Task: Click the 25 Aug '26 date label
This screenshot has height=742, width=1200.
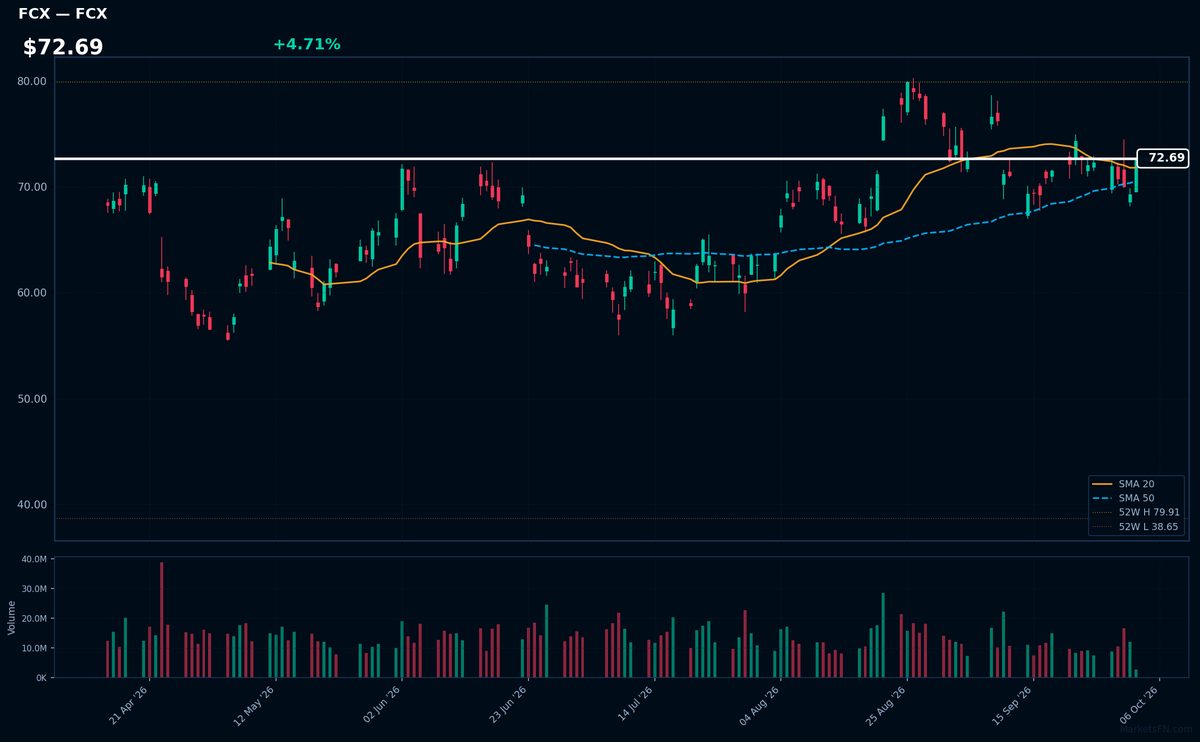Action: coord(888,705)
